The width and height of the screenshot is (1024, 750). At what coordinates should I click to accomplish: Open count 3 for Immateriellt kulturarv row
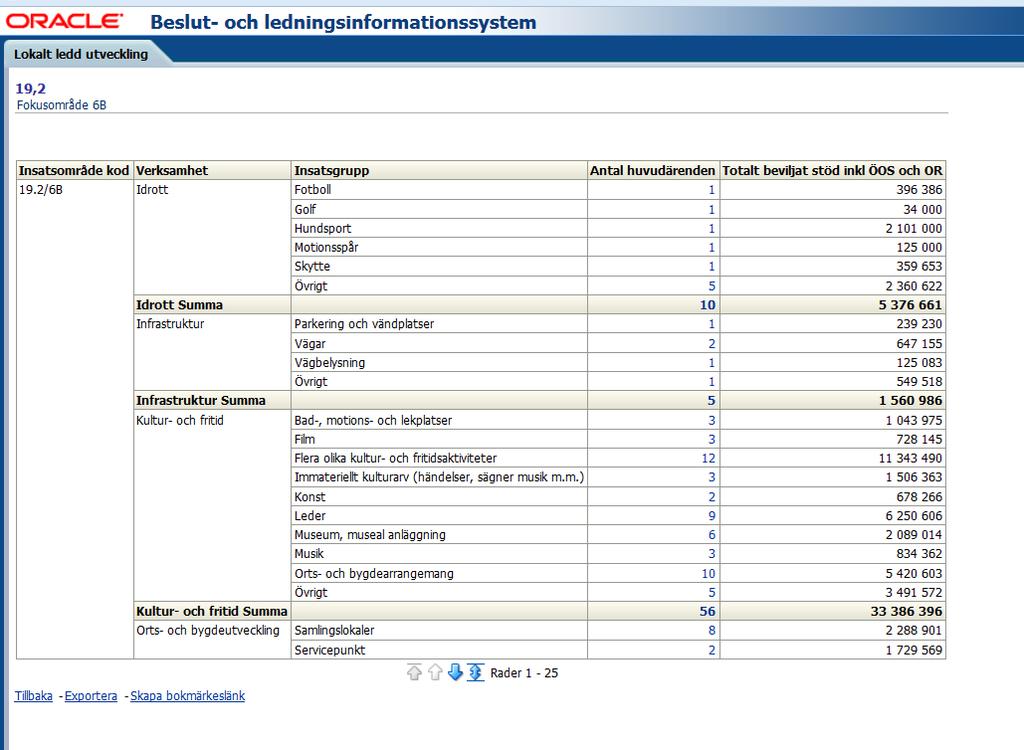click(712, 477)
